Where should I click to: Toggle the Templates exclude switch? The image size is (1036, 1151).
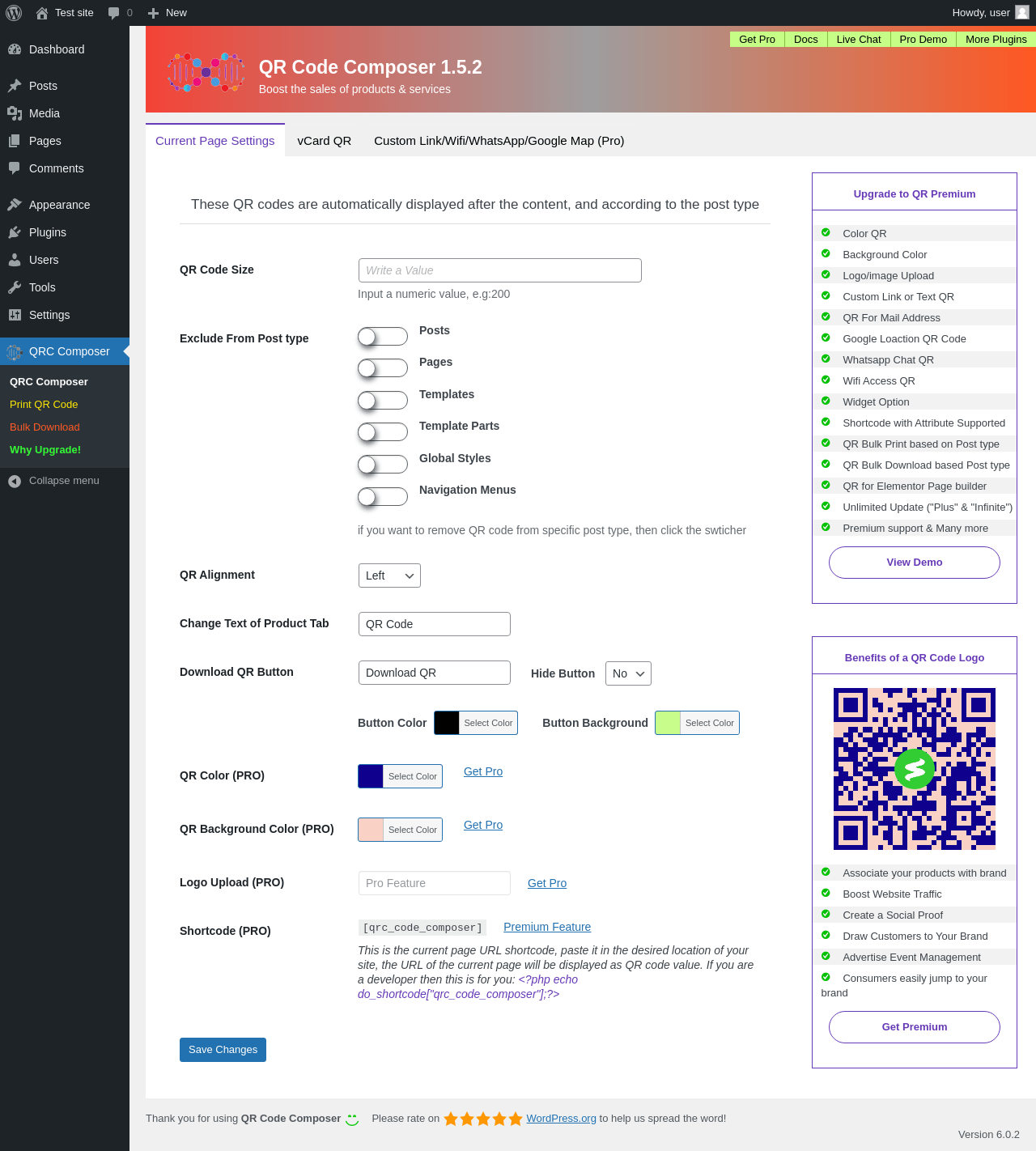coord(383,401)
